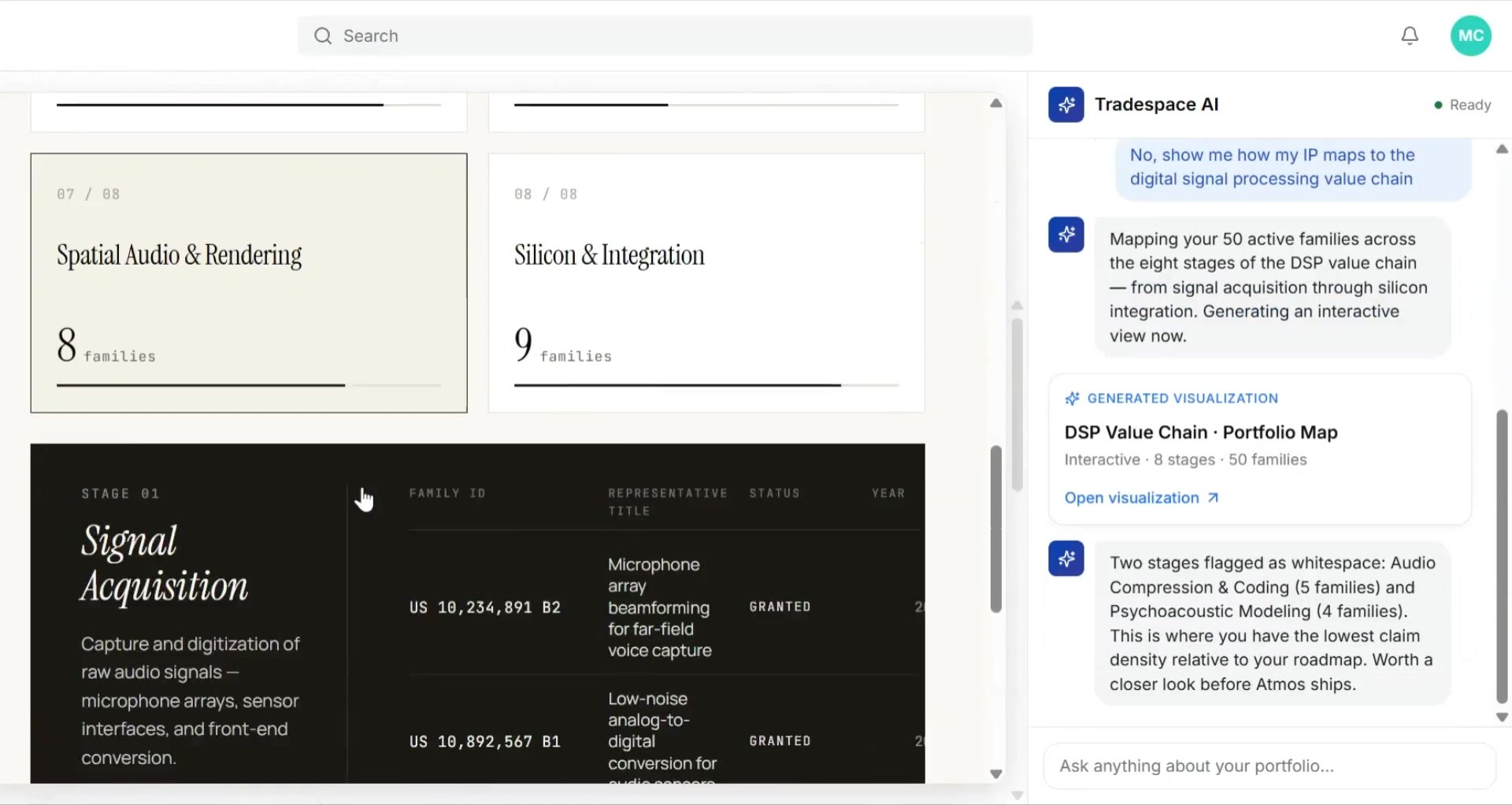Image resolution: width=1512 pixels, height=805 pixels.
Task: Click the 07 / 08 card index label
Action: [88, 194]
